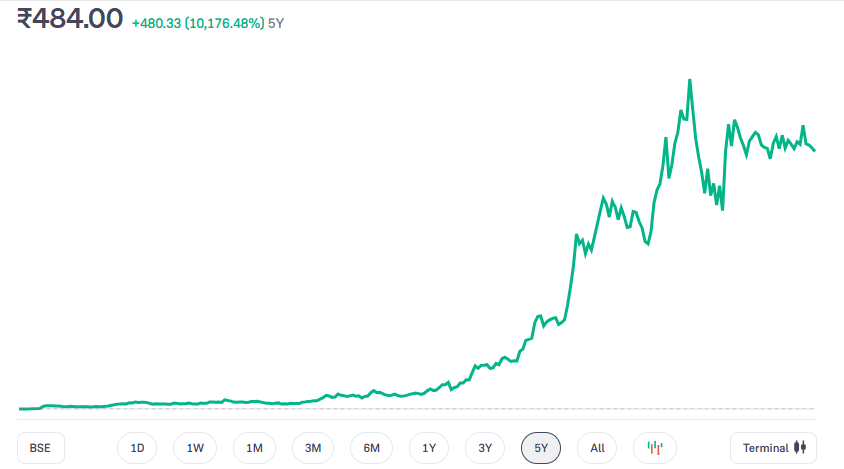Click the +480.33 (10,176.48%) gain text
This screenshot has width=844, height=469.
coord(198,22)
